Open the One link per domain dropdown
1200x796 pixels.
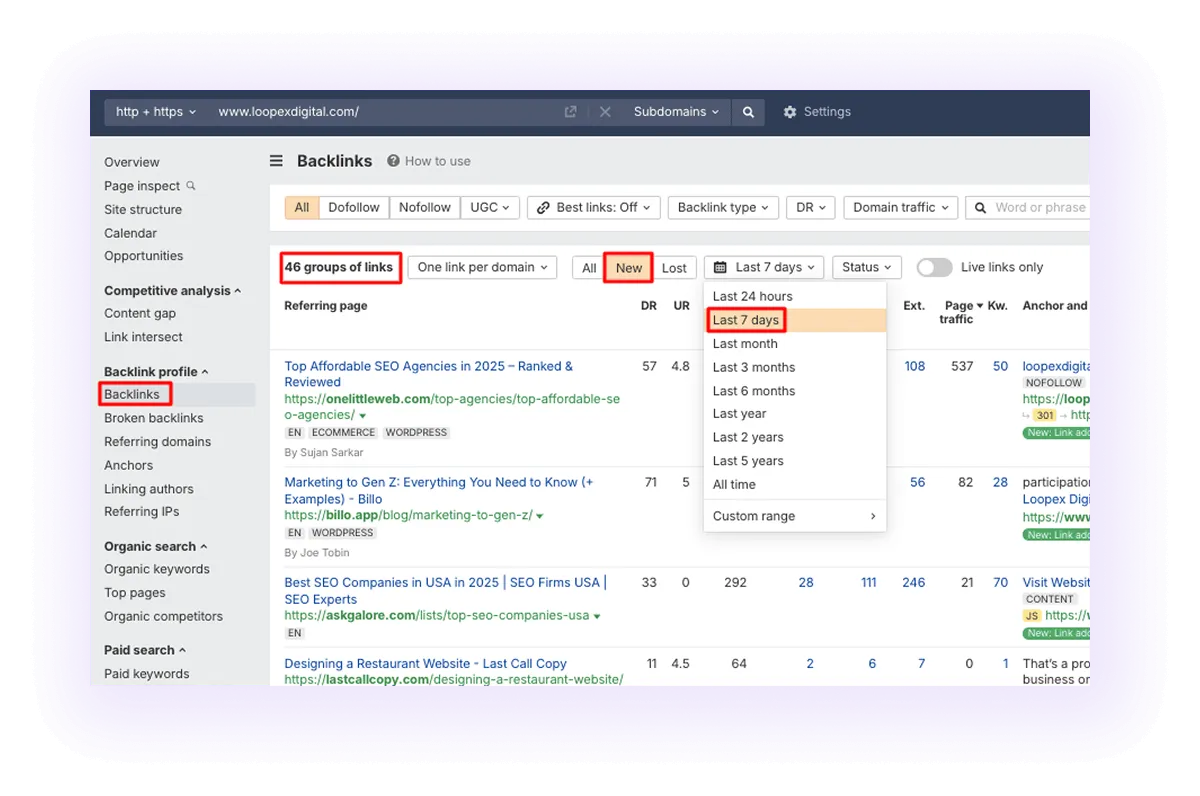coord(482,267)
